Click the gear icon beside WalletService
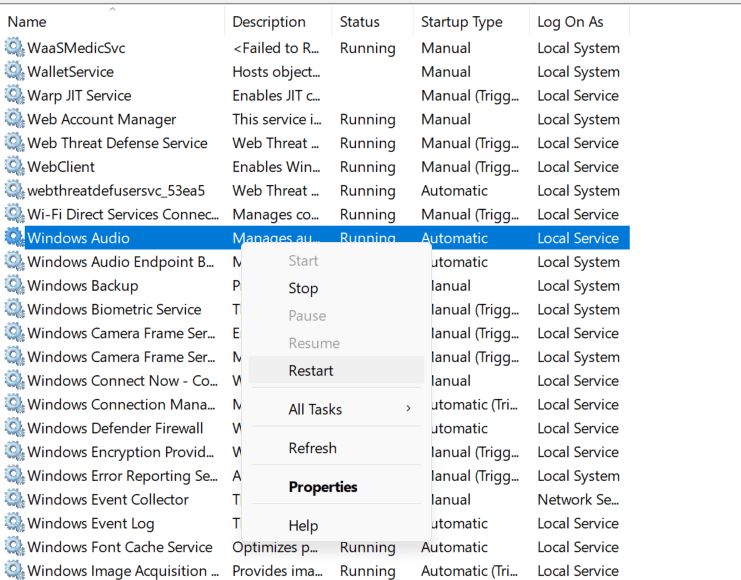The image size is (741, 580). coord(15,71)
